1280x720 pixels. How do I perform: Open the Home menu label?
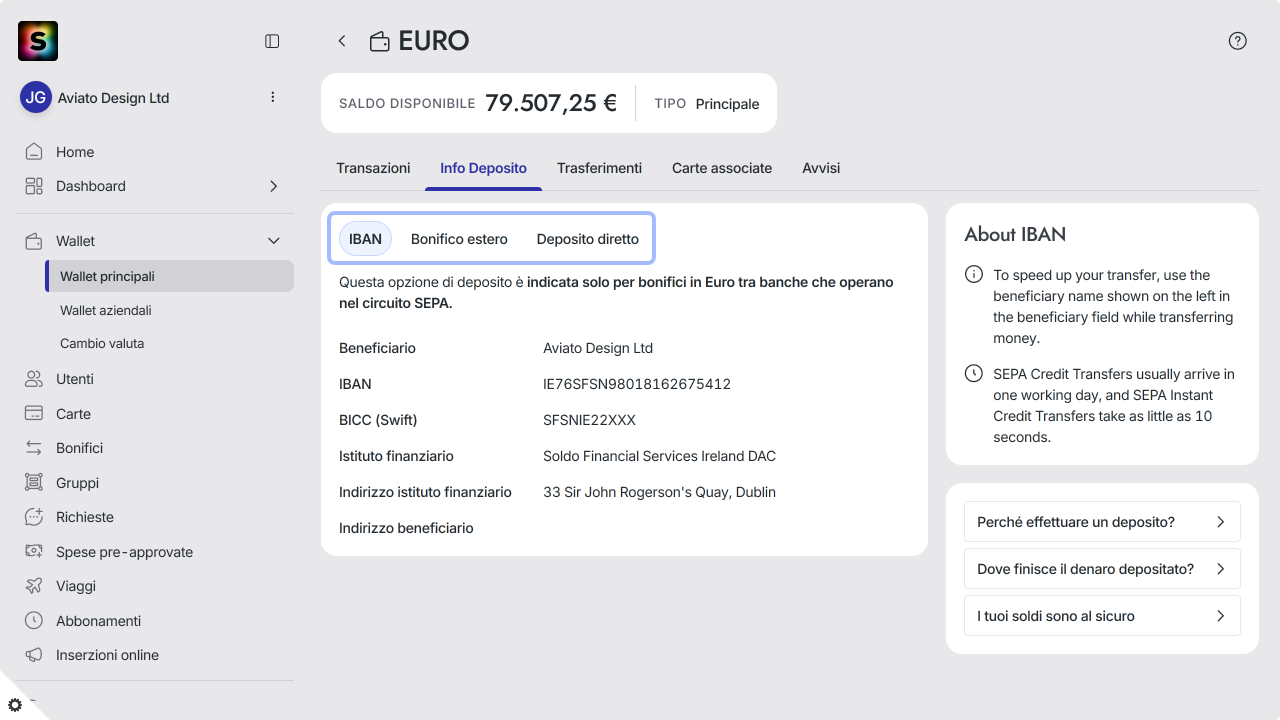coord(75,152)
